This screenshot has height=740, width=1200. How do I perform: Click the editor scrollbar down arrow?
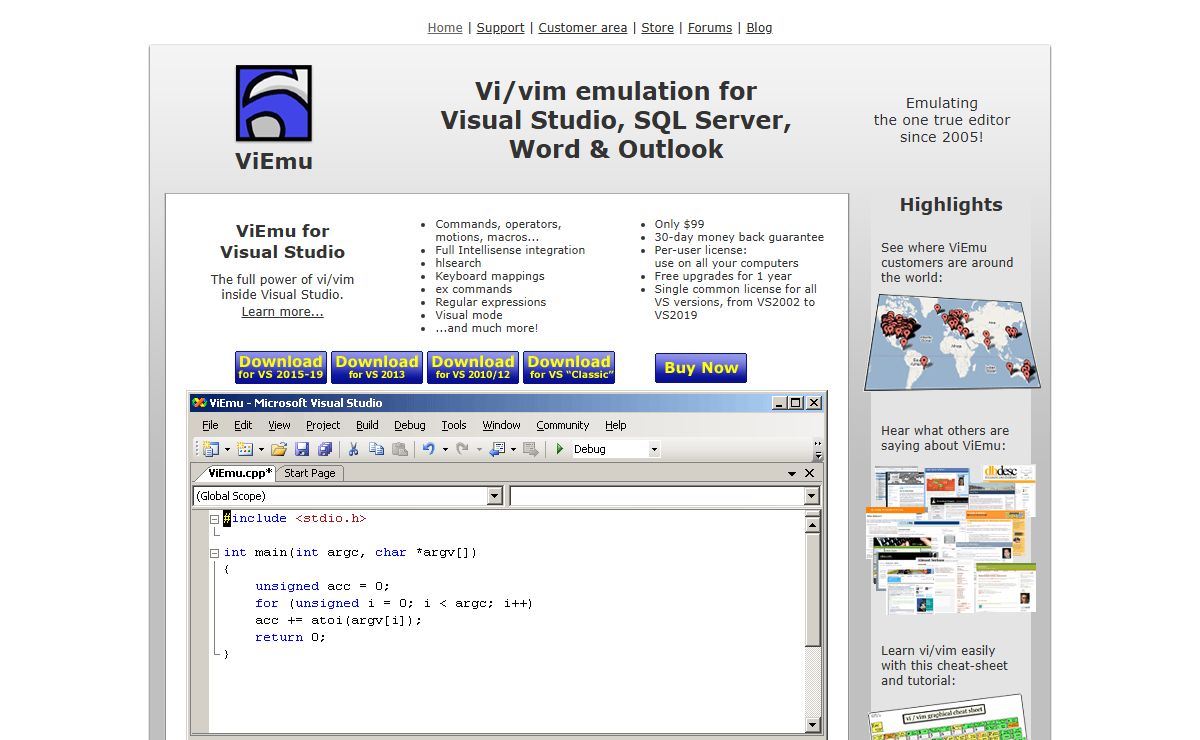point(813,725)
